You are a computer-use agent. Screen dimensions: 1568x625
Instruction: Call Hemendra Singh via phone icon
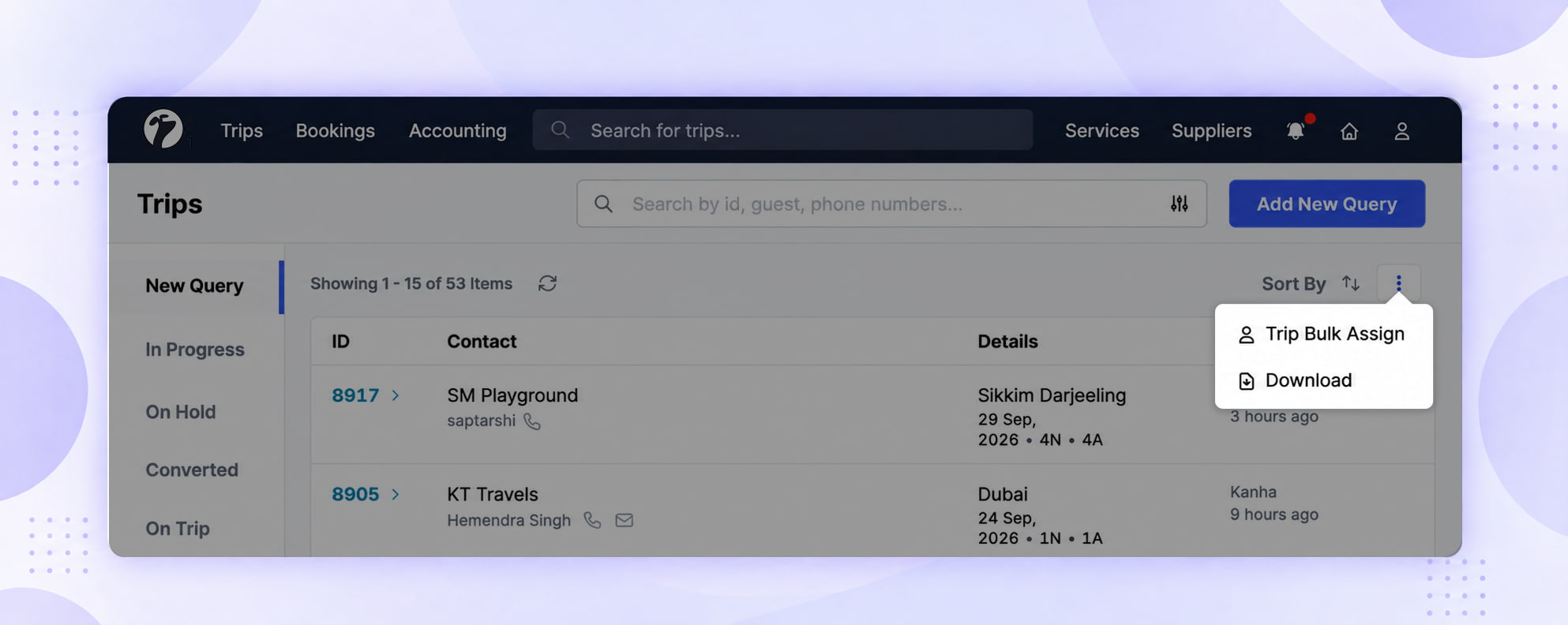point(592,520)
